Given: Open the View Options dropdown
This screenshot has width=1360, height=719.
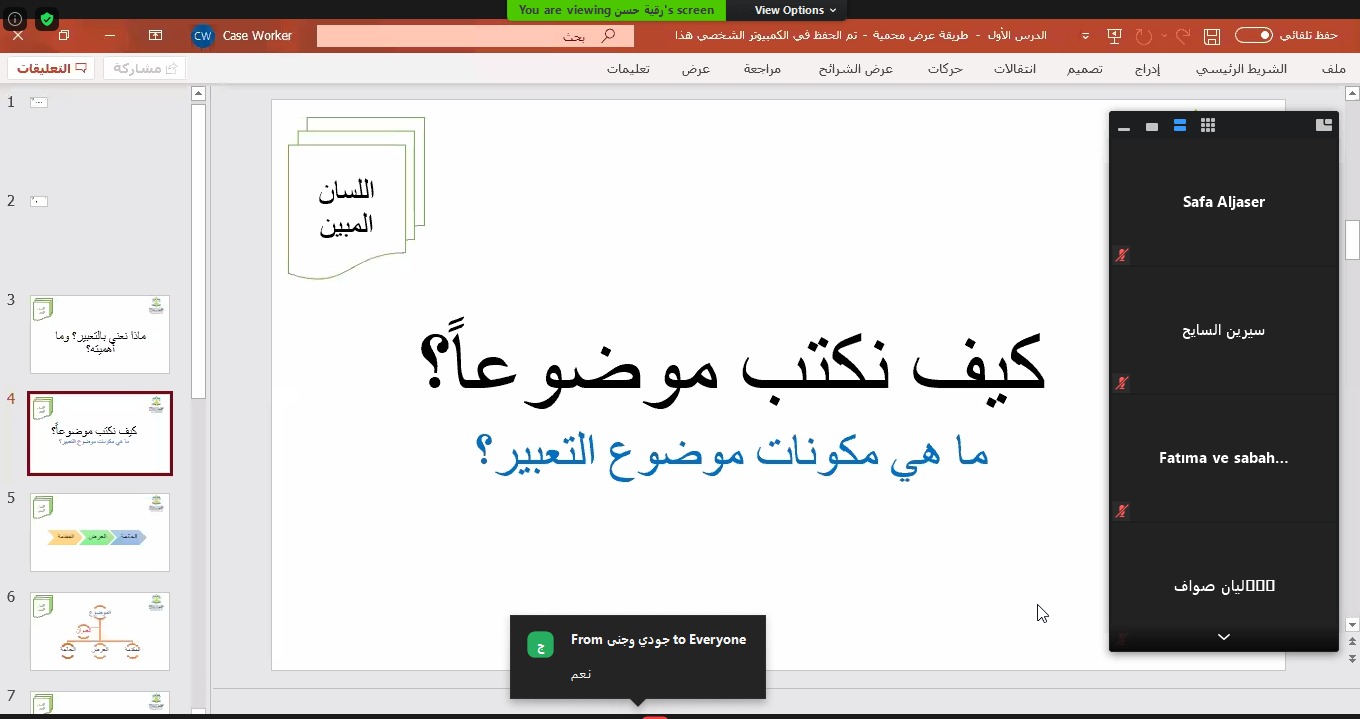Looking at the screenshot, I should click(795, 10).
